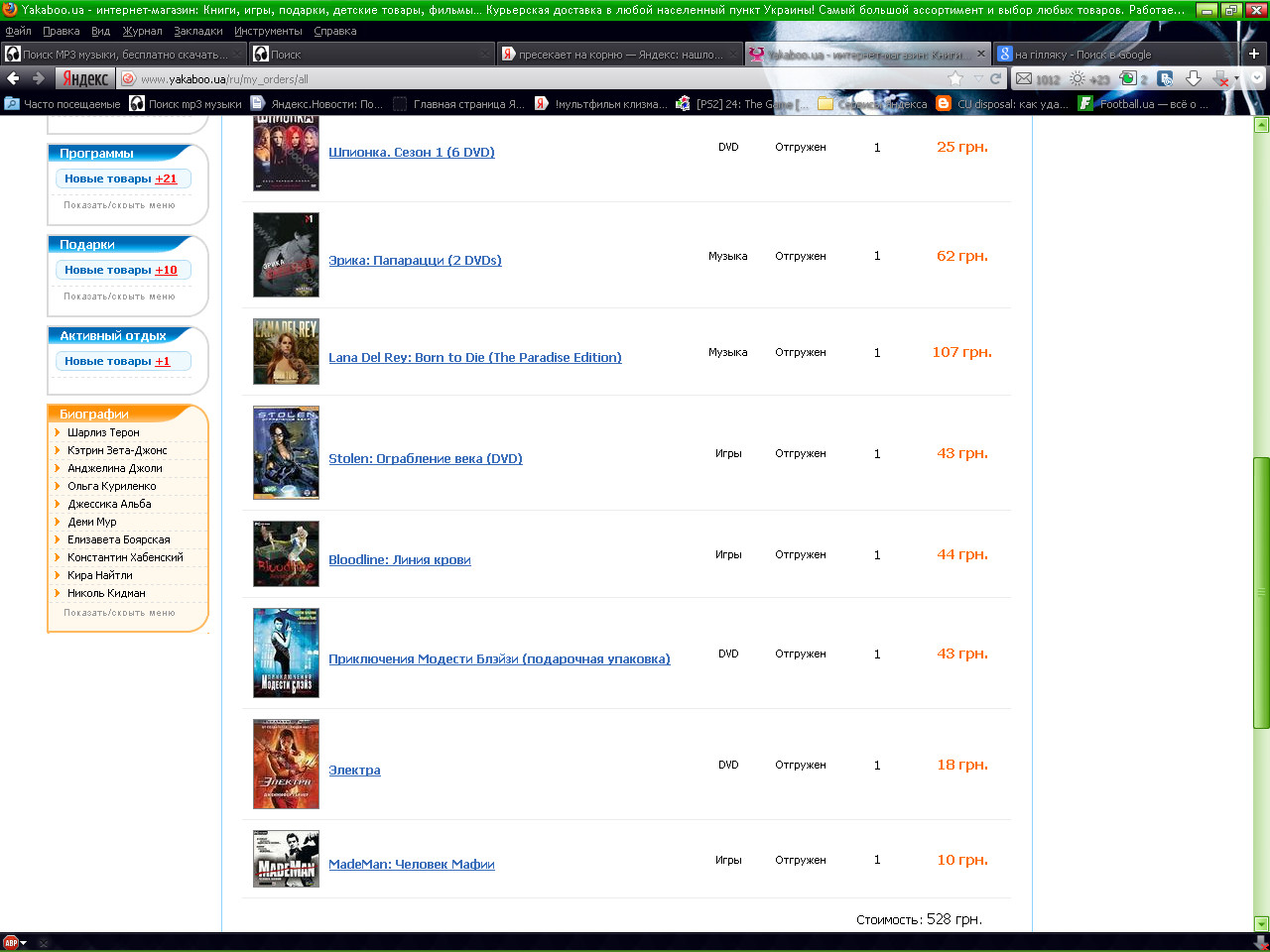Open PS2 24: The Game bookmark
1270x952 pixels.
[742, 103]
